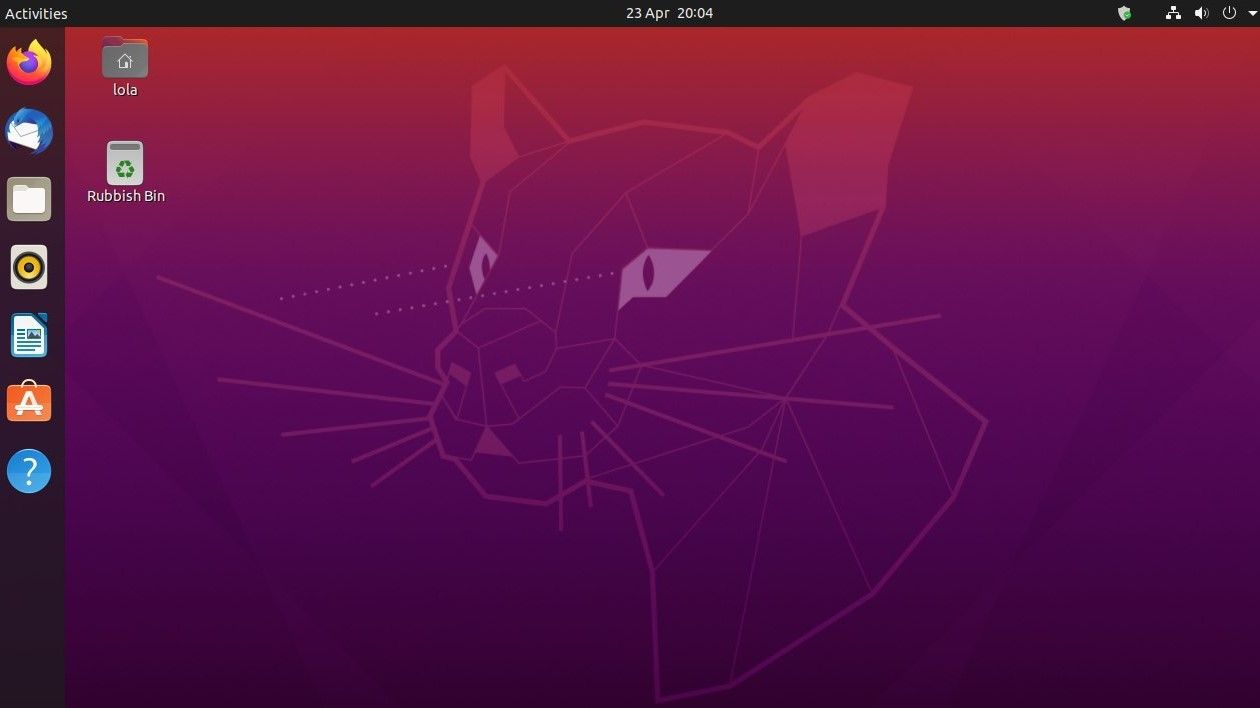Open Firefox from the dock
The image size is (1260, 708).
coord(29,62)
